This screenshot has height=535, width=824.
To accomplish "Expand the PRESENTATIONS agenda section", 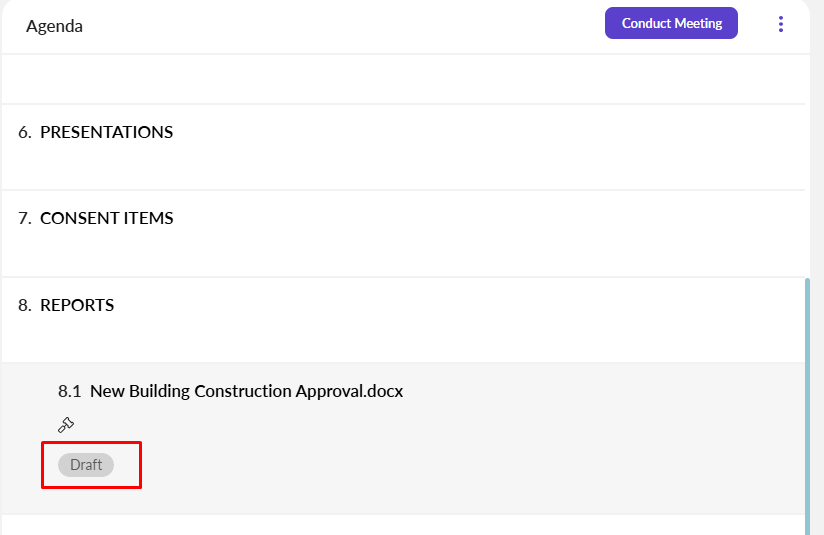I will (x=106, y=132).
